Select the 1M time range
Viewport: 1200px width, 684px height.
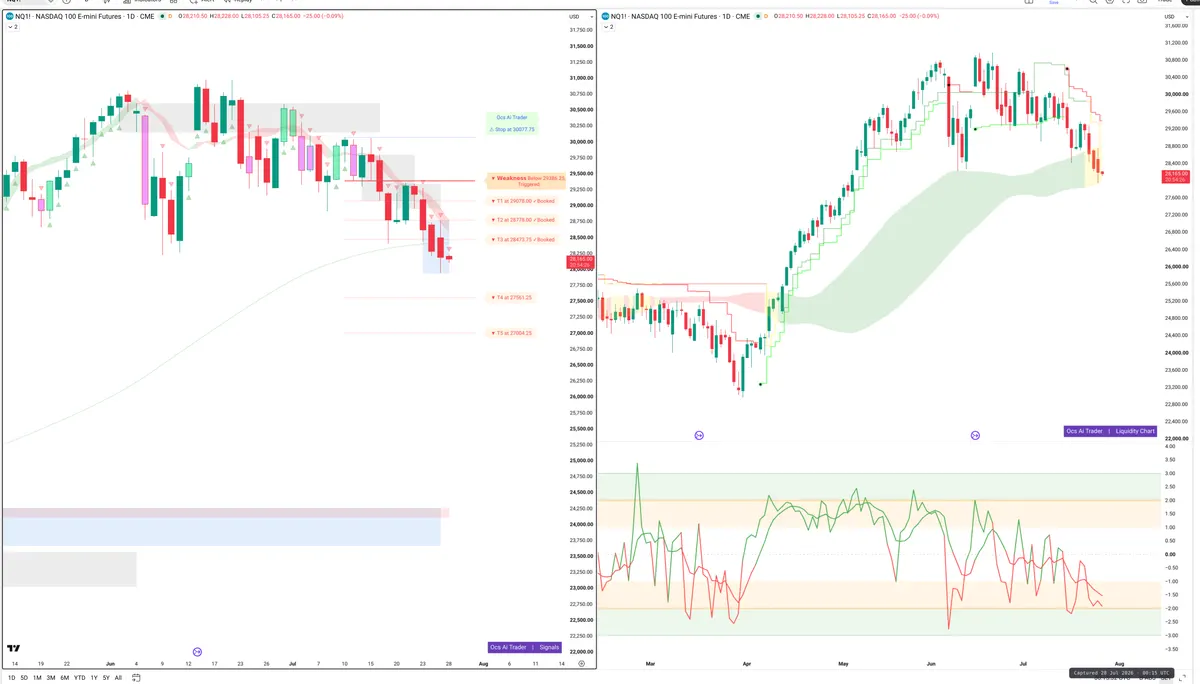pyautogui.click(x=37, y=677)
